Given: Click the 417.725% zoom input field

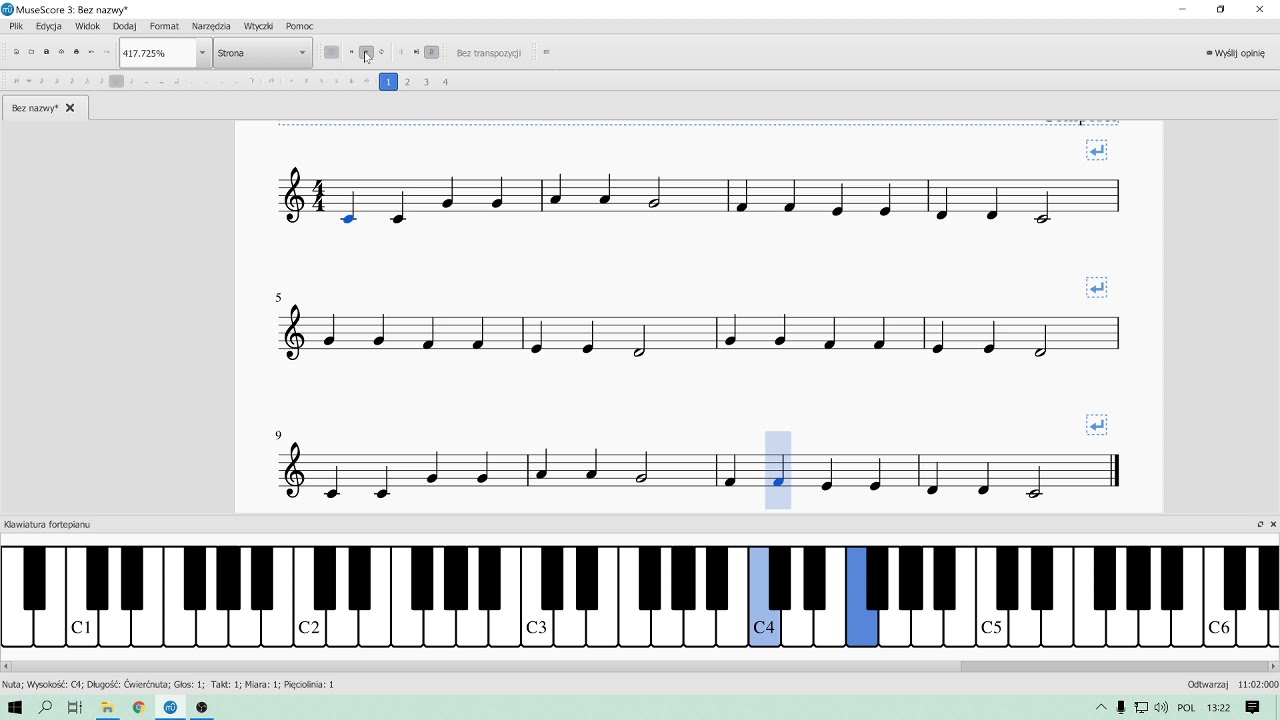Looking at the screenshot, I should point(157,53).
